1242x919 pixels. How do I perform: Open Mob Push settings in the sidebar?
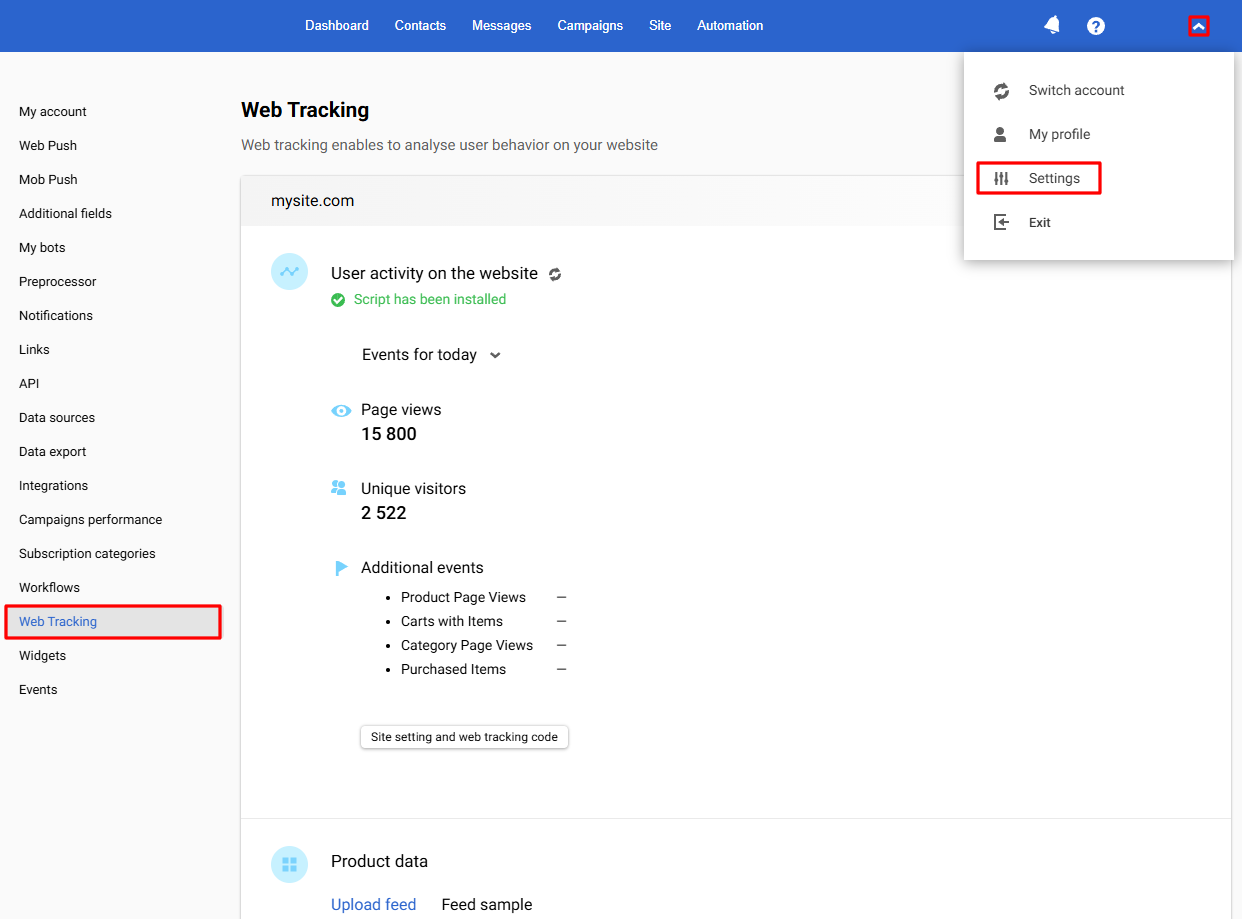click(48, 180)
